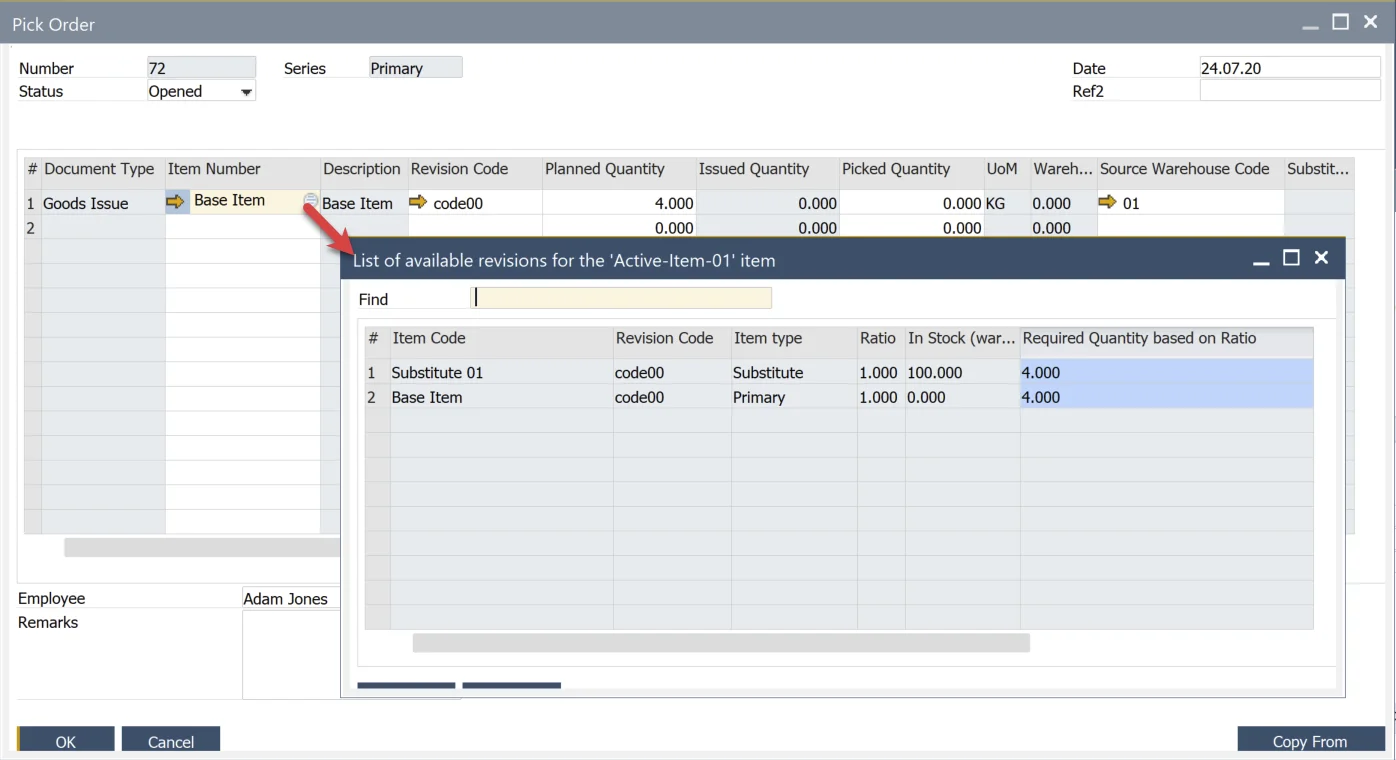Click the Copy From button
The image size is (1396, 760).
click(x=1310, y=741)
